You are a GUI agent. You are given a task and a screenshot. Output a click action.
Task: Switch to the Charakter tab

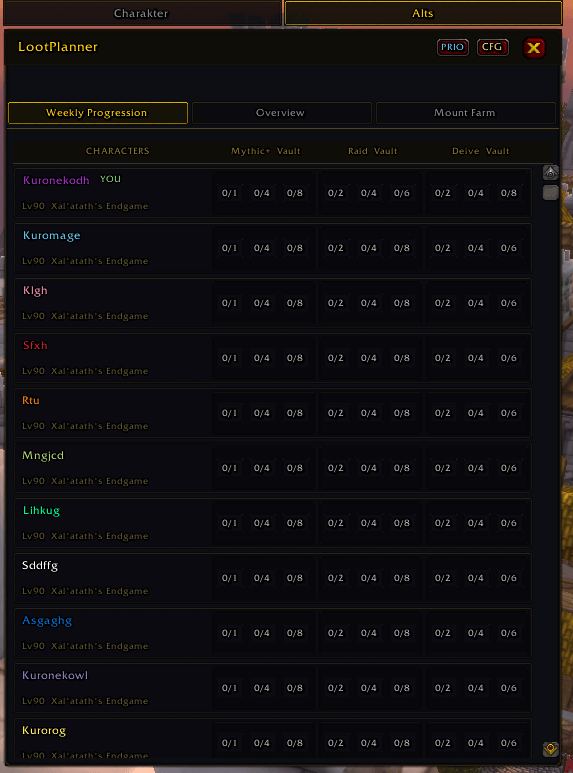(x=142, y=13)
